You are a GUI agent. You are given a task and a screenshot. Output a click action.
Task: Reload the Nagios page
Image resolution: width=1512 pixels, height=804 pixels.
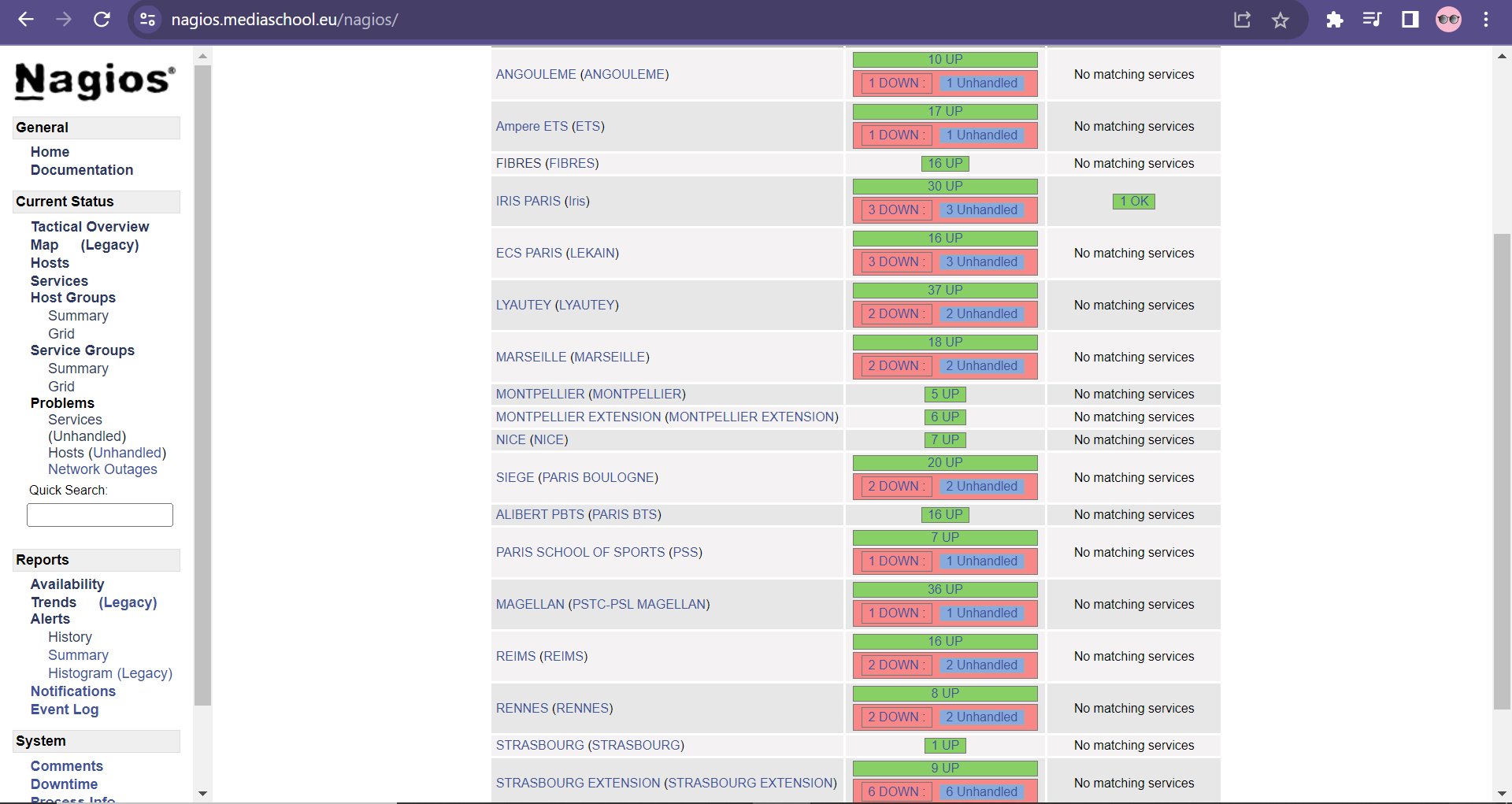click(x=102, y=20)
